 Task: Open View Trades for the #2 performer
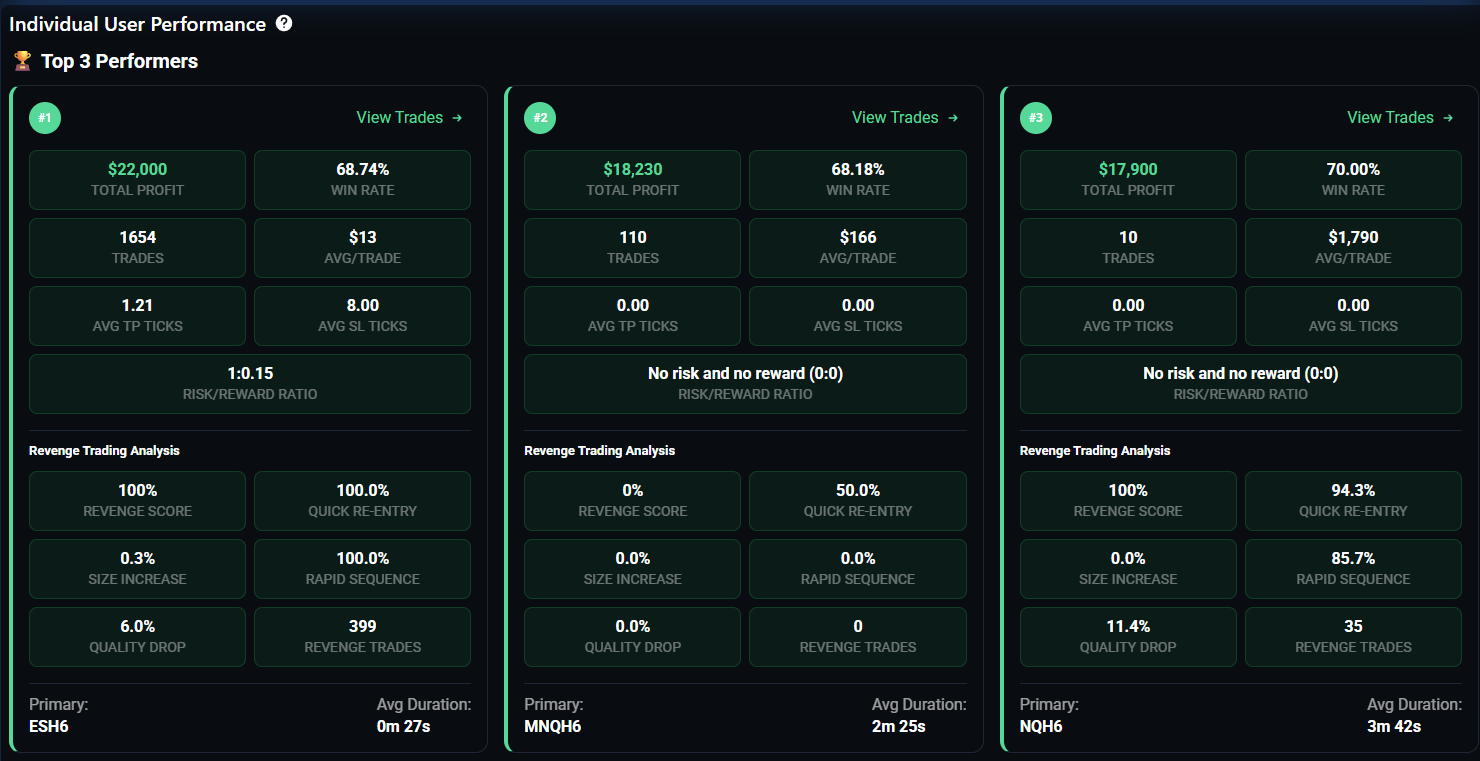tap(904, 118)
